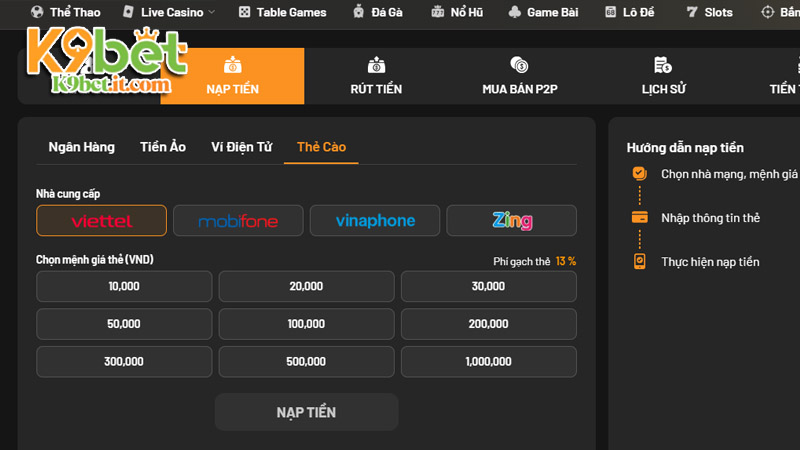The width and height of the screenshot is (800, 450).
Task: Click the Live Casino card icon
Action: 128,12
